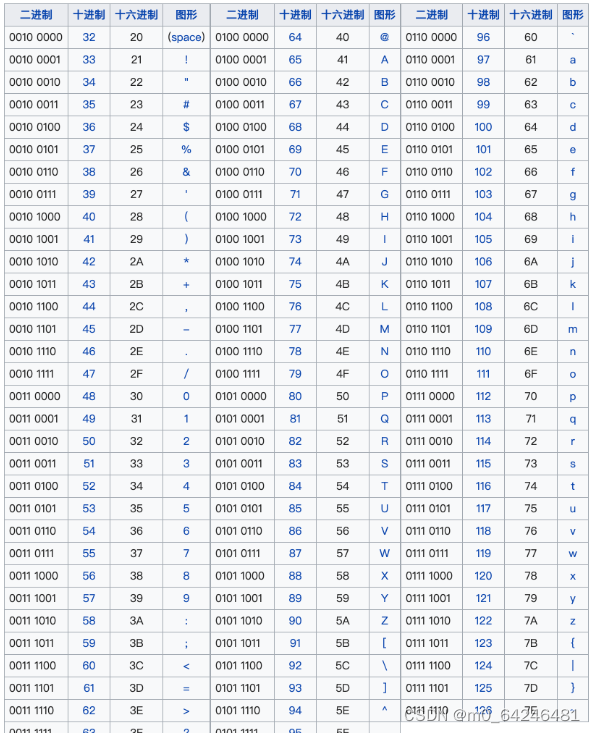Click the decimal 104 link
Screen dimensions: 595x733
coord(483,216)
